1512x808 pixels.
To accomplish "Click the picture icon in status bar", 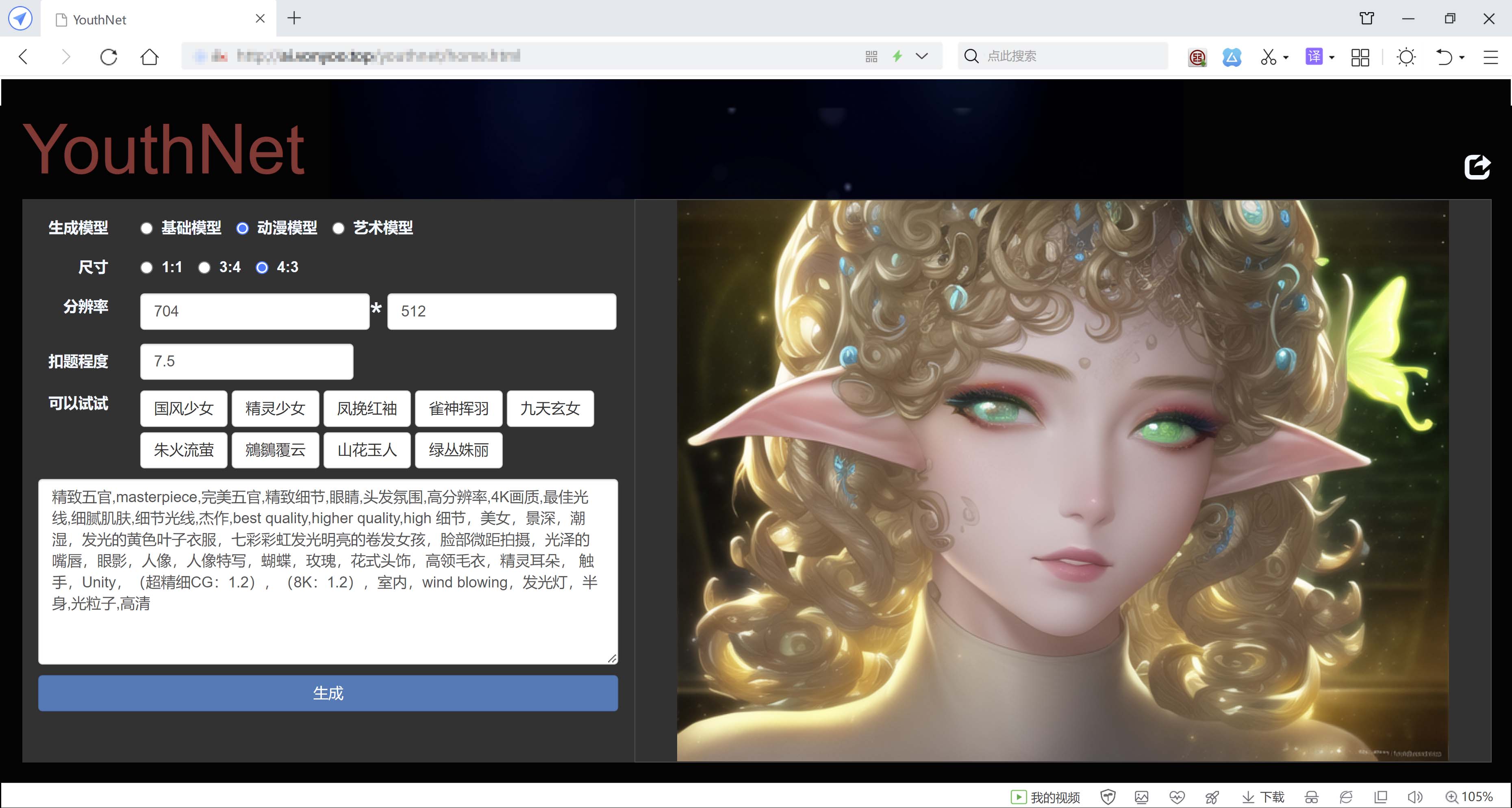I will click(x=1142, y=797).
